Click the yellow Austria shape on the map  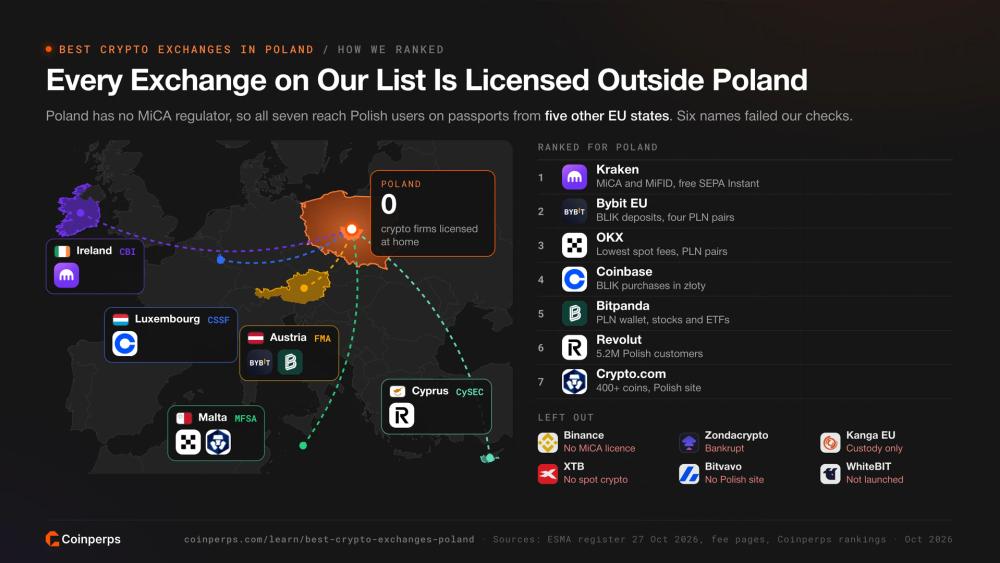(295, 286)
